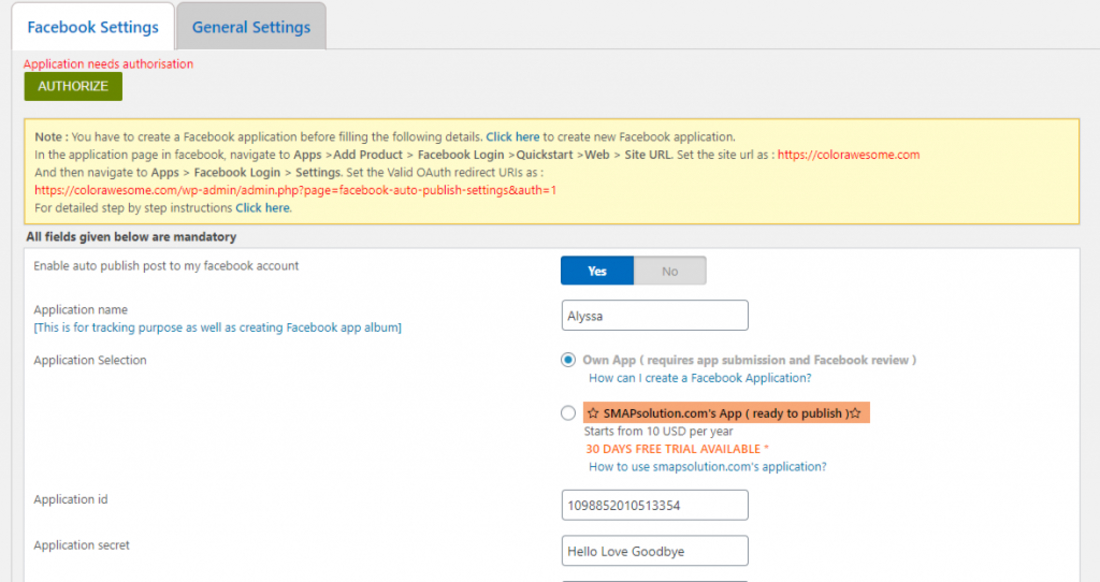
Task: Click the "30 DAYS FREE TRIAL AVAILABLE" text
Action: click(x=675, y=449)
